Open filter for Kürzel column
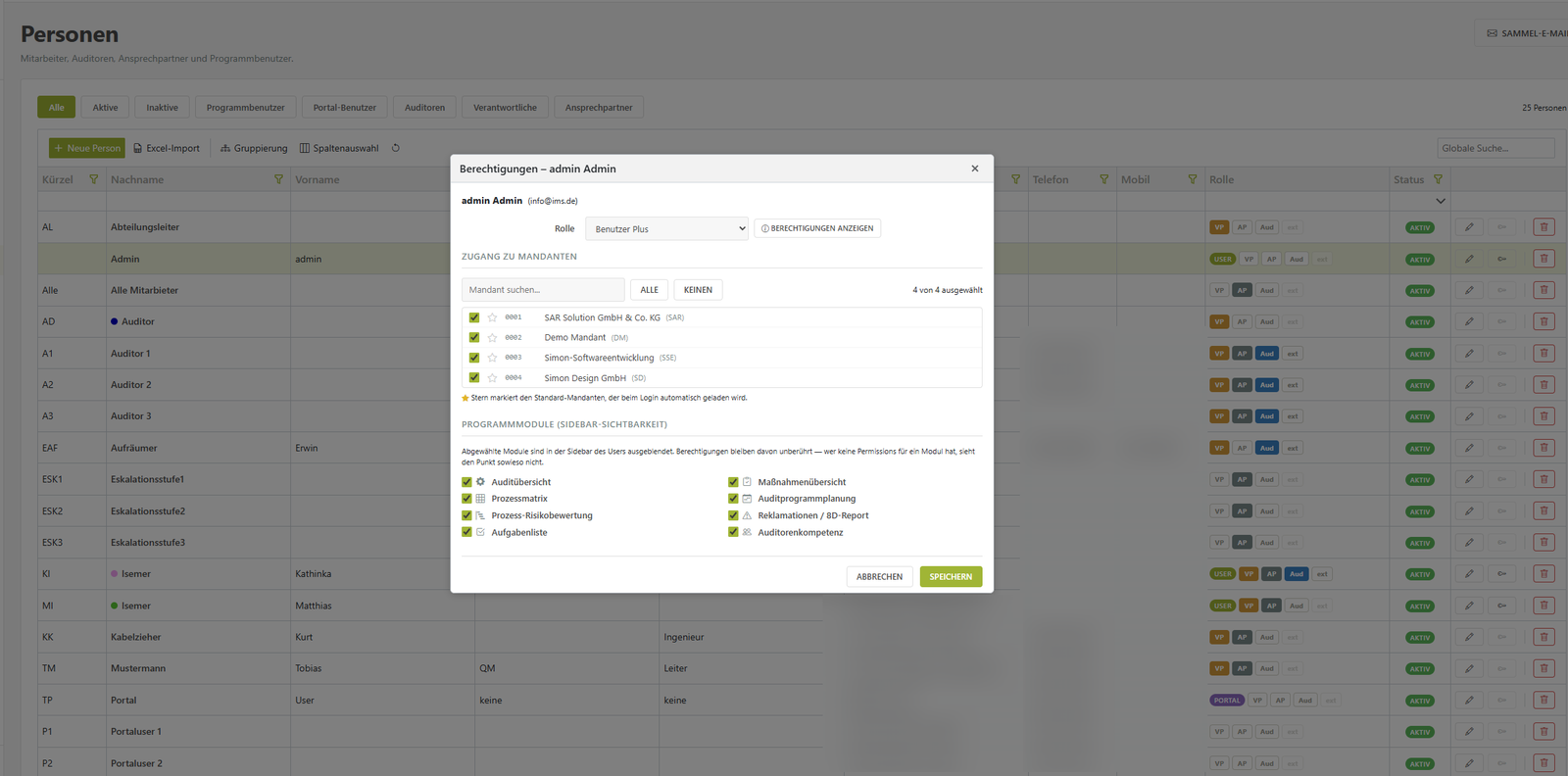This screenshot has height=776, width=1568. (94, 179)
